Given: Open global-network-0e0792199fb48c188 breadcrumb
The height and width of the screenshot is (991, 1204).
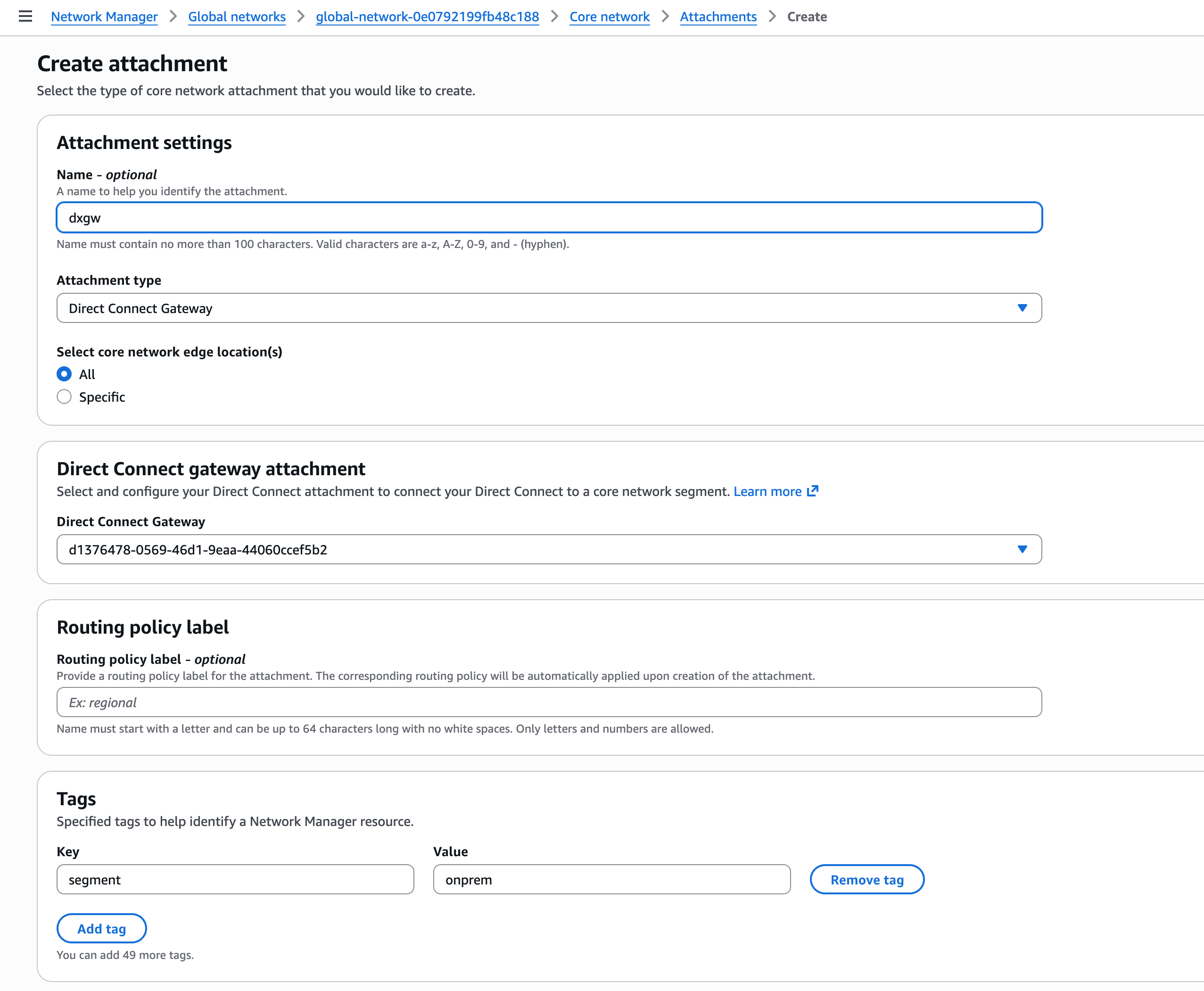Looking at the screenshot, I should 427,17.
